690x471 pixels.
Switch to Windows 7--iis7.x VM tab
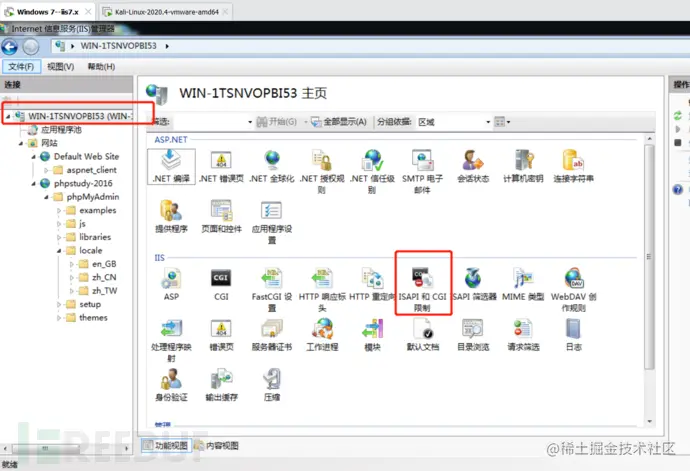point(48,12)
